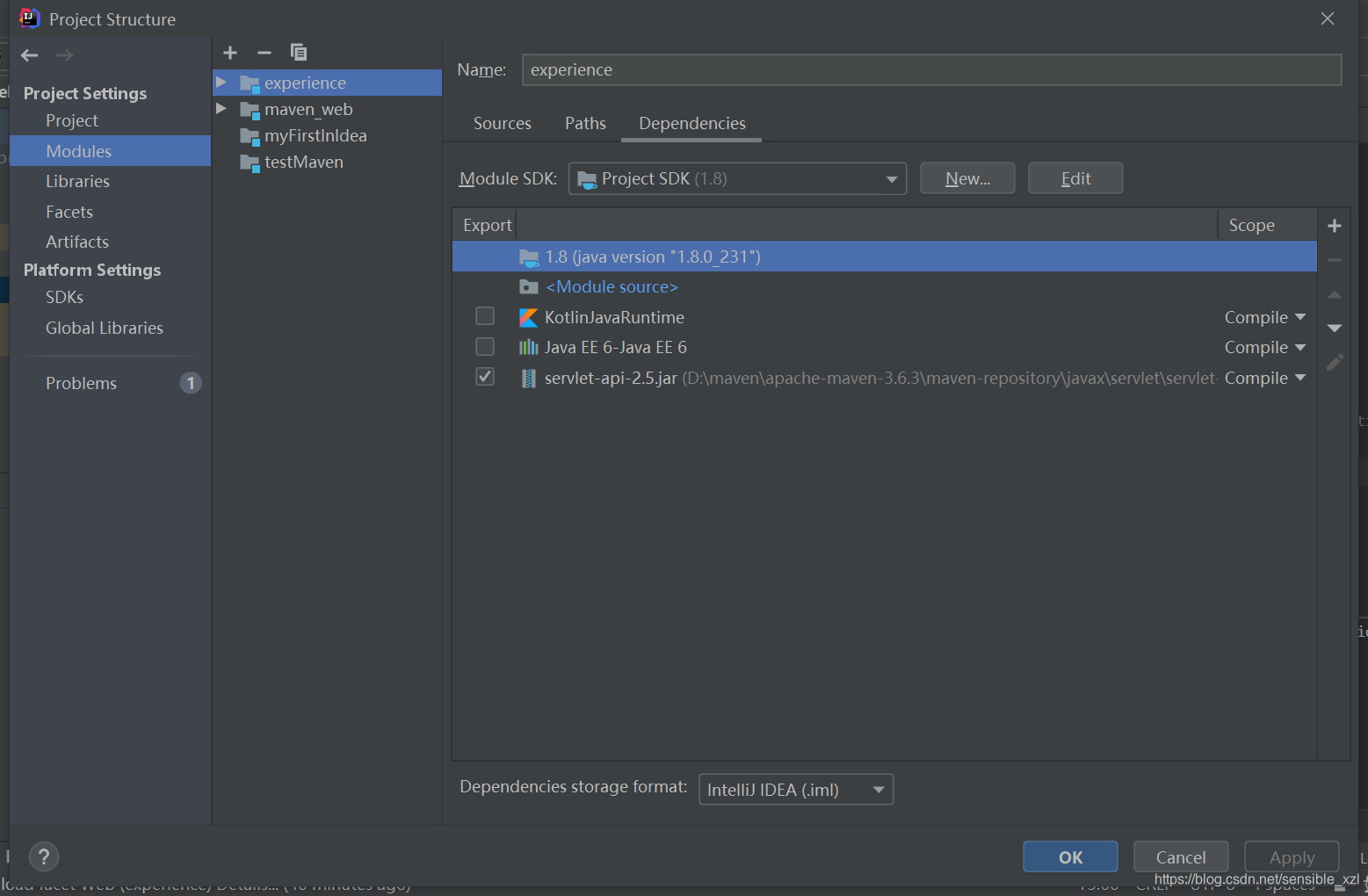The image size is (1368, 896).
Task: Click the Edit SDK button
Action: pos(1075,178)
